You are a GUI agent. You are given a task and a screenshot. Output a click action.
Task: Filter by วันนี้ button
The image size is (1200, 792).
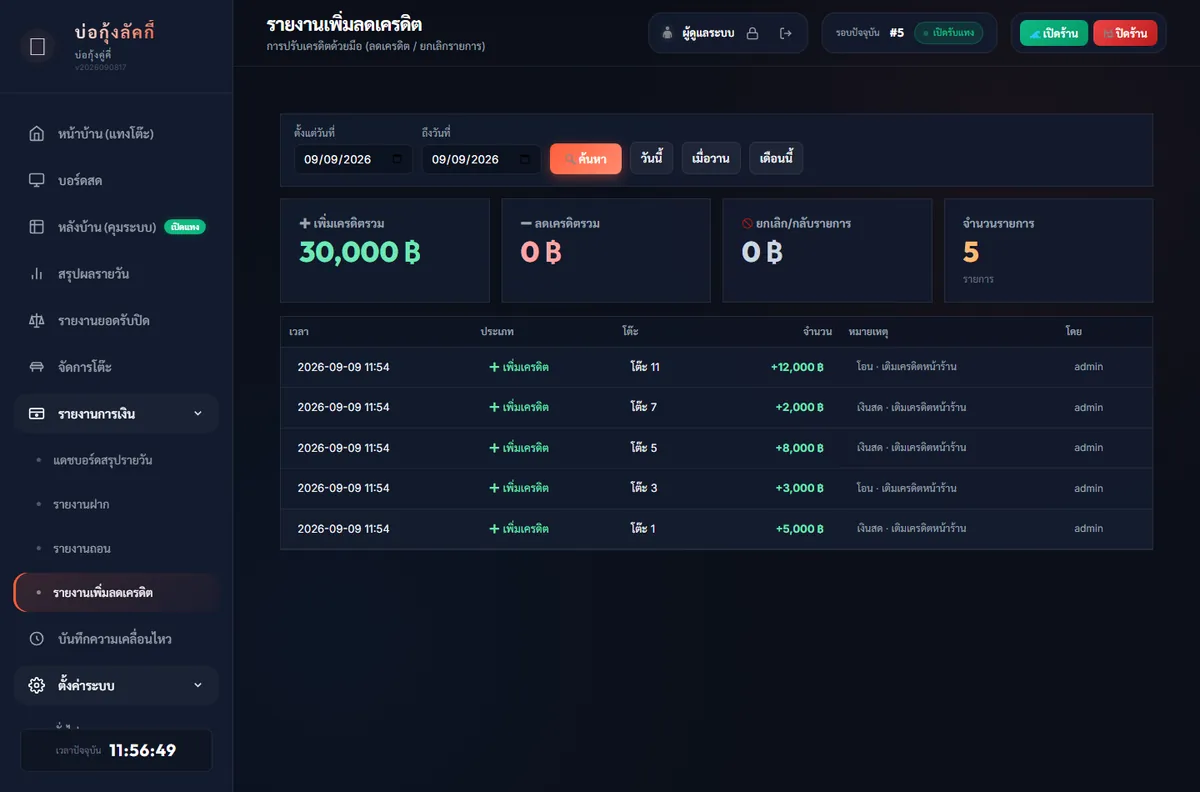coord(652,159)
